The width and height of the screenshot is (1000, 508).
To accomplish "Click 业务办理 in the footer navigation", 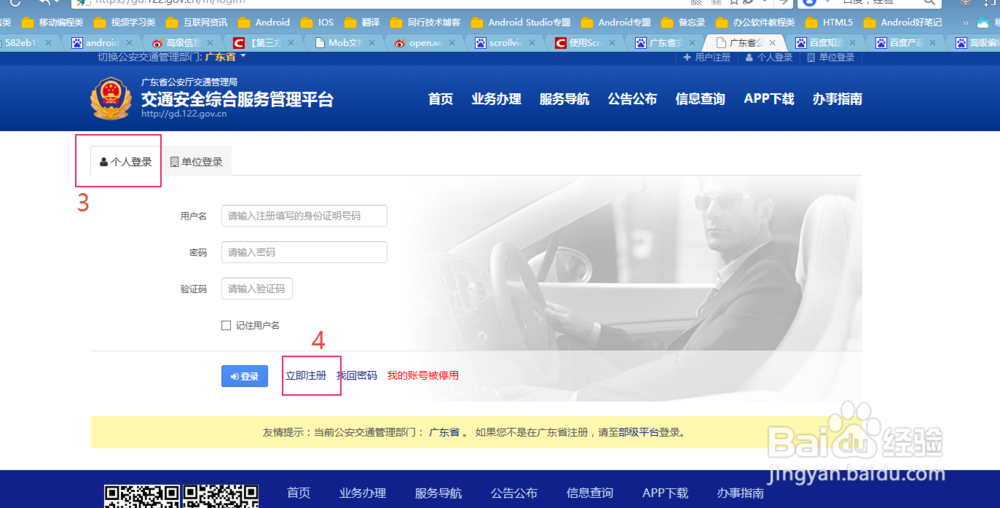I will point(362,493).
